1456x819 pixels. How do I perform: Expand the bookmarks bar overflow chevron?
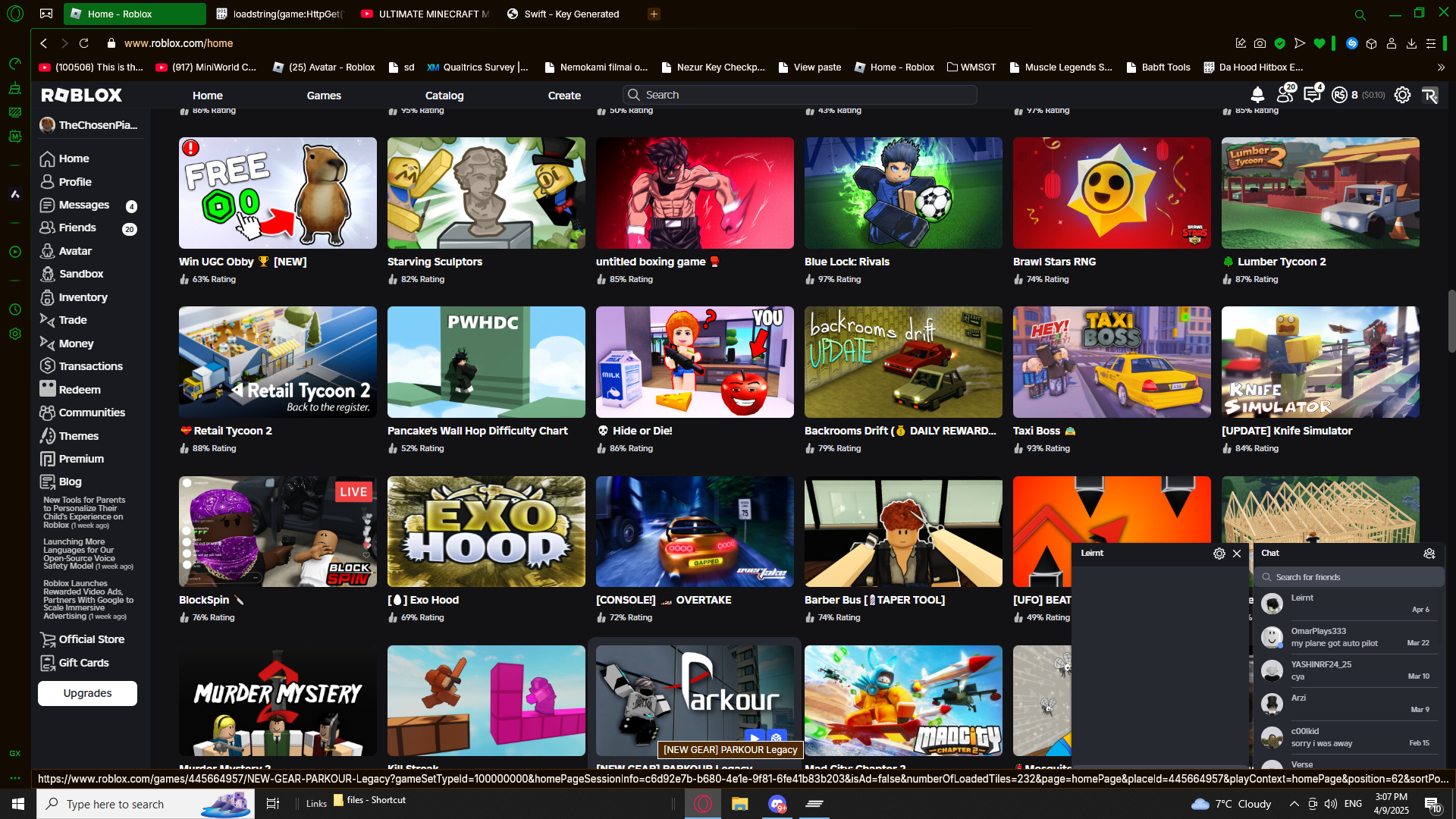pos(1441,67)
